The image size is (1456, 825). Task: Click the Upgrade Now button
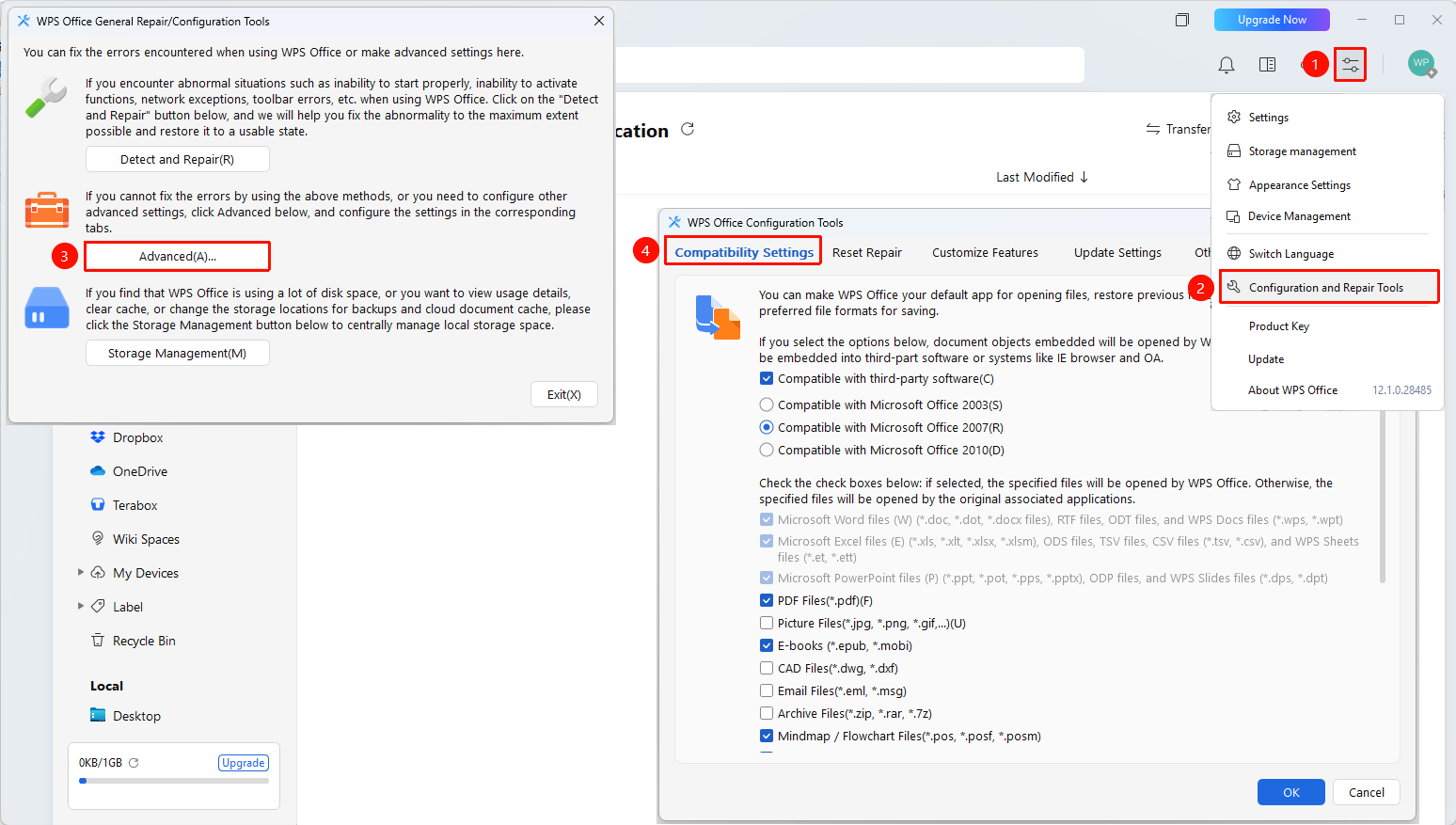pyautogui.click(x=1272, y=20)
